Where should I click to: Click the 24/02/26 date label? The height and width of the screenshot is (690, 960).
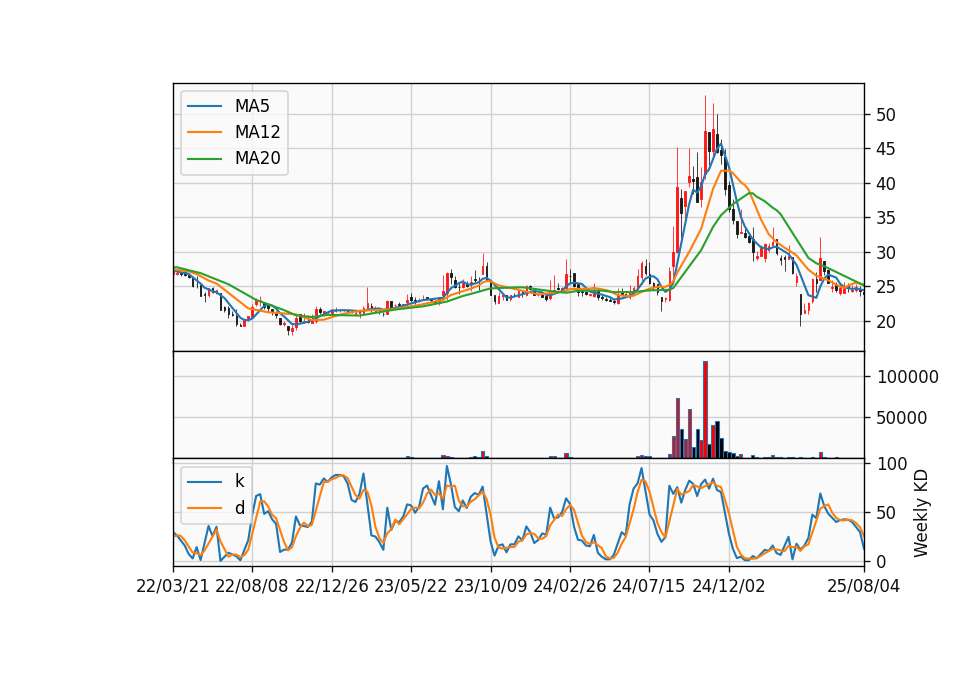coord(570,586)
